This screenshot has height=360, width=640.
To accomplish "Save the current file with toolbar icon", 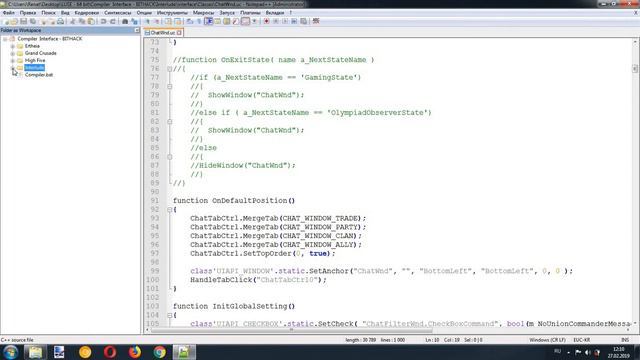I will pos(24,21).
